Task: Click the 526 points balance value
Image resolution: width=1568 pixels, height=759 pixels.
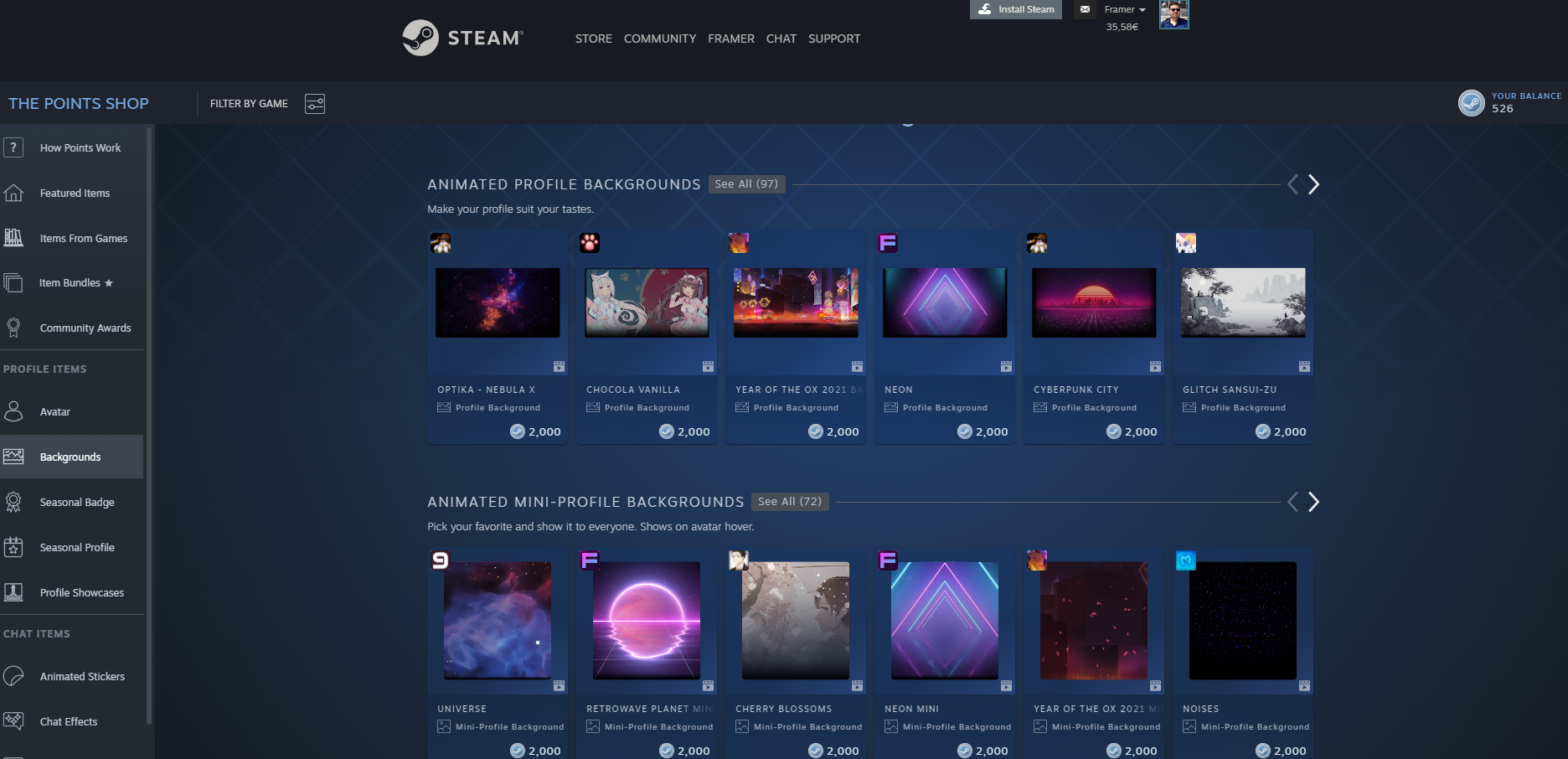Action: click(x=1503, y=109)
